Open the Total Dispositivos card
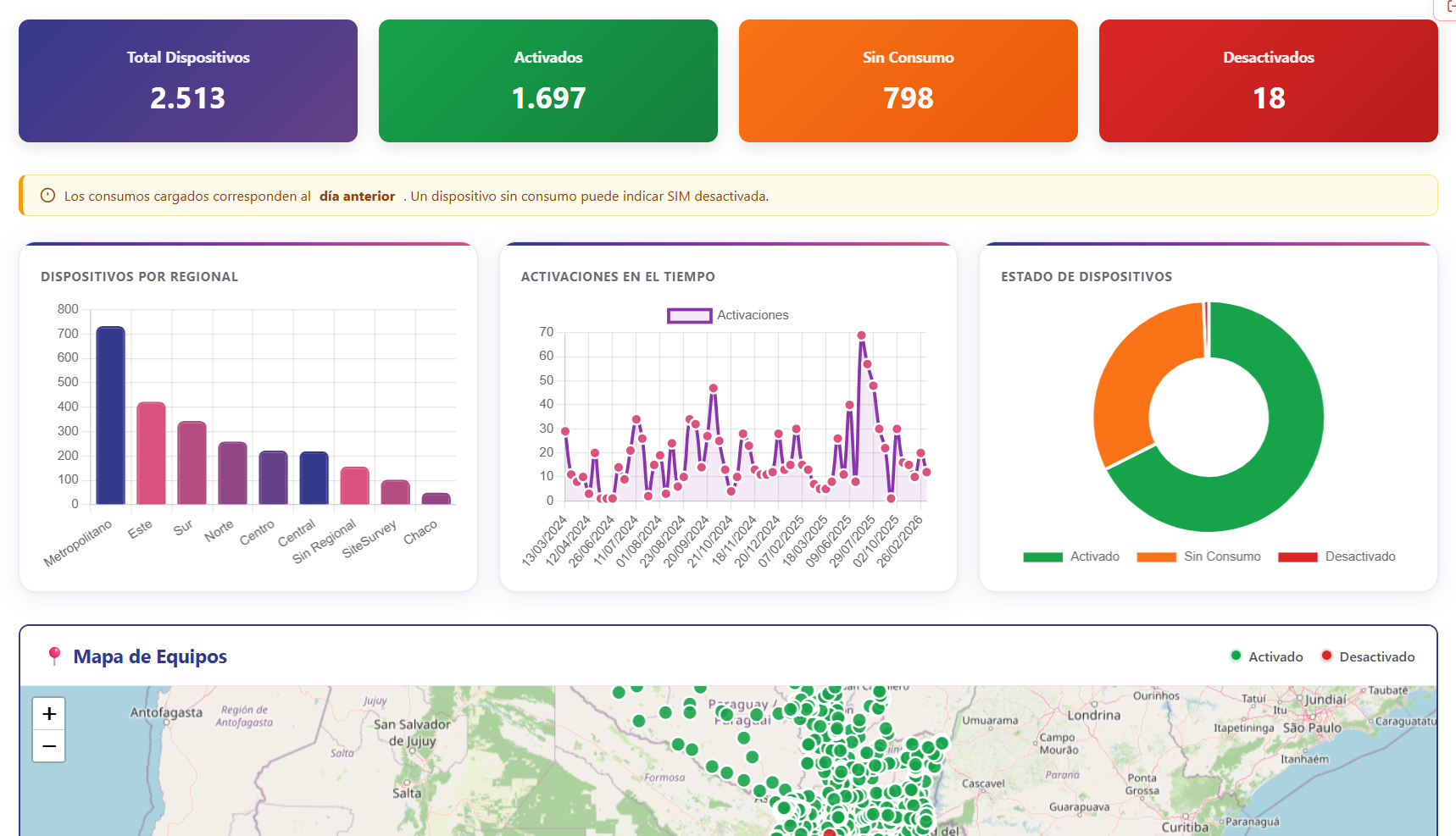Screen dimensions: 1456x836 pos(188,81)
